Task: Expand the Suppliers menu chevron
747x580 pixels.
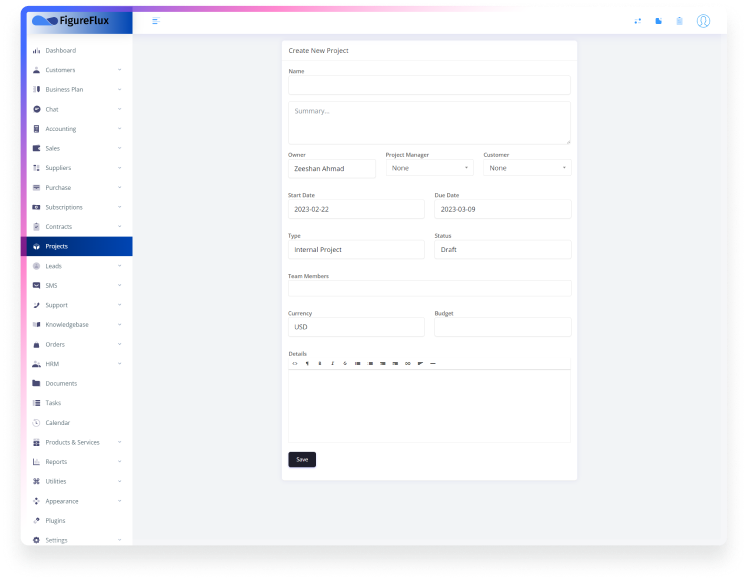Action: tap(120, 168)
